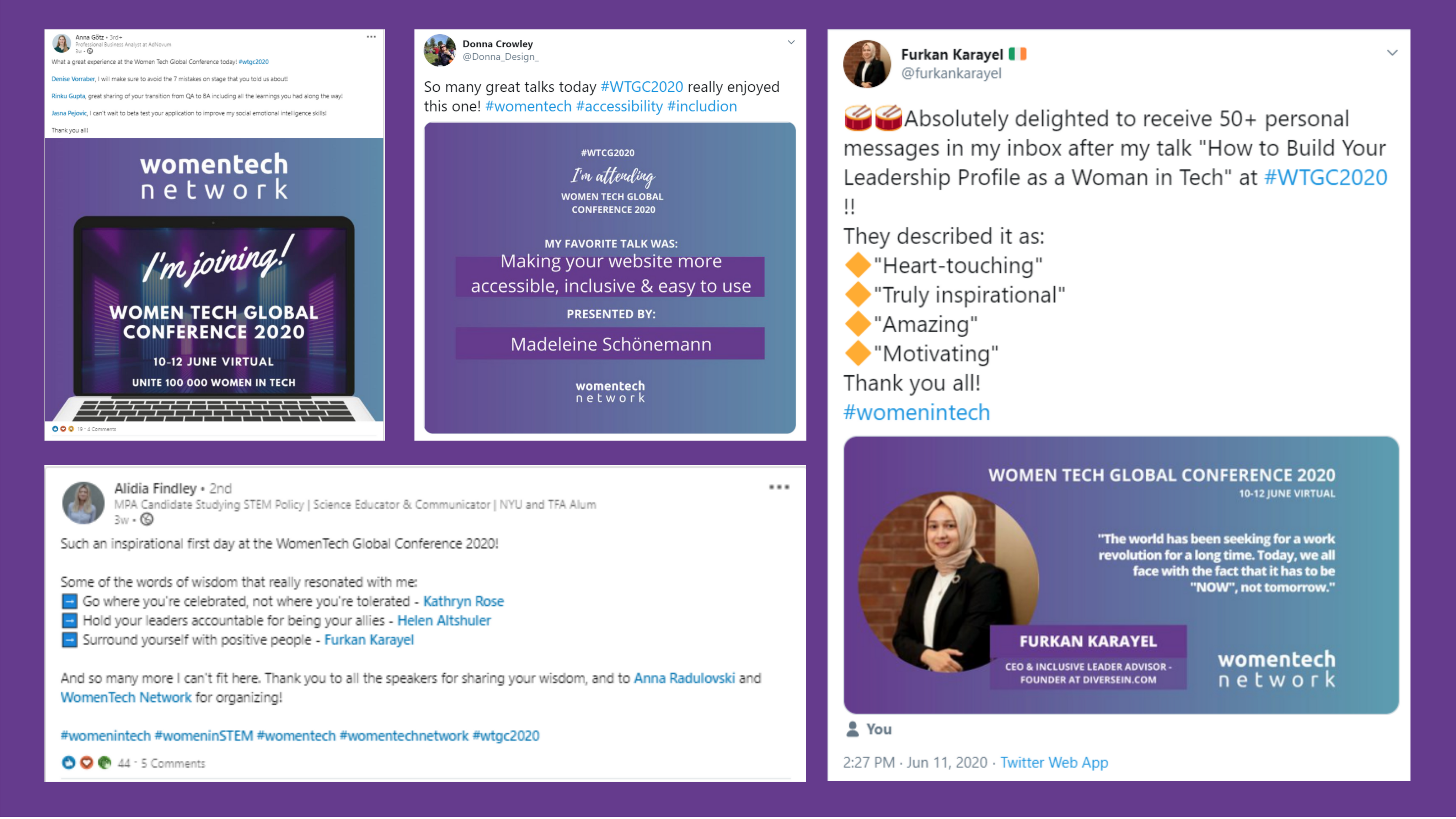Open the Helen Altshuler mention link

pos(444,620)
